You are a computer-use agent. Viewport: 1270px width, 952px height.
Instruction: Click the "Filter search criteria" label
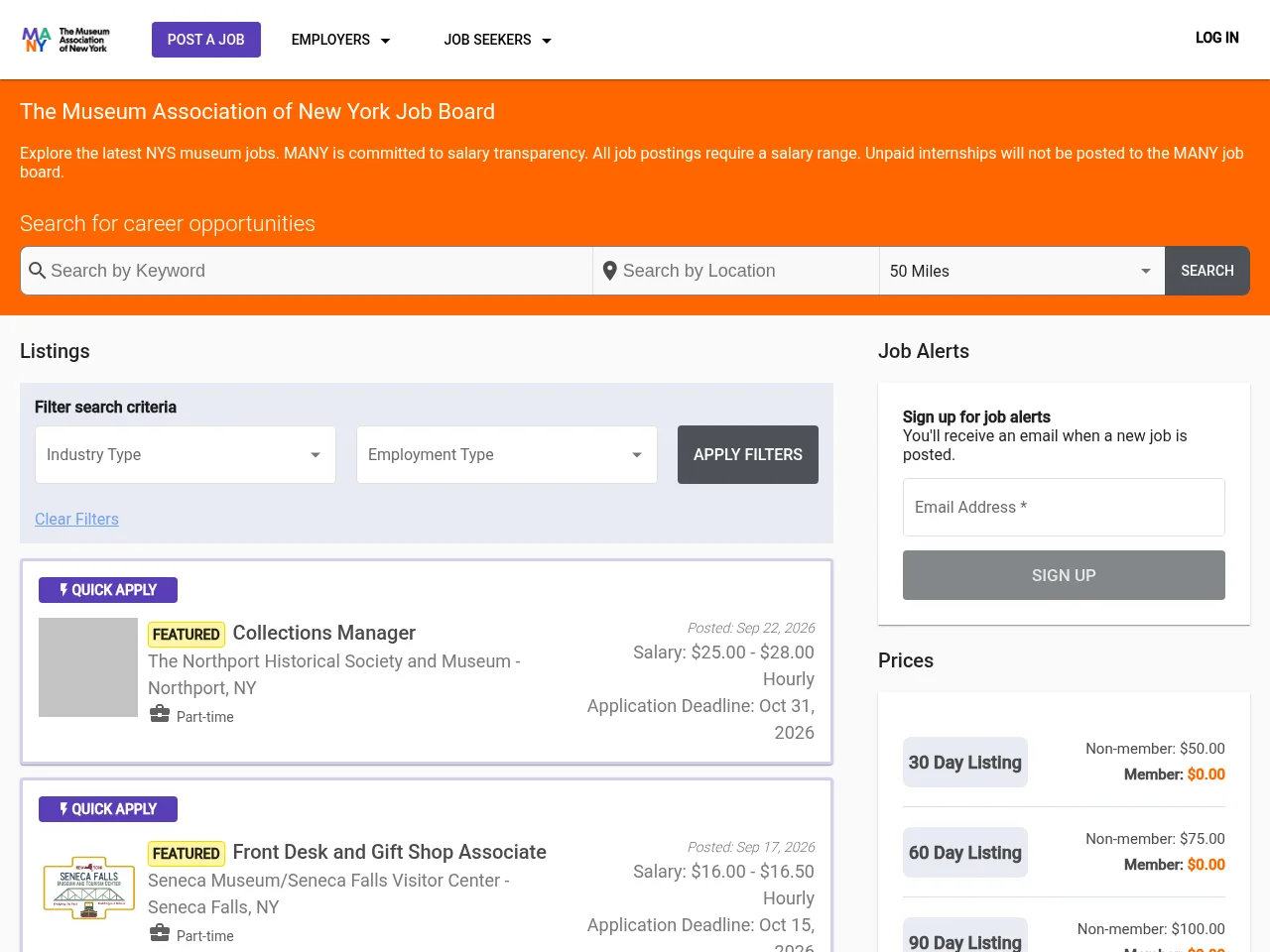click(105, 408)
